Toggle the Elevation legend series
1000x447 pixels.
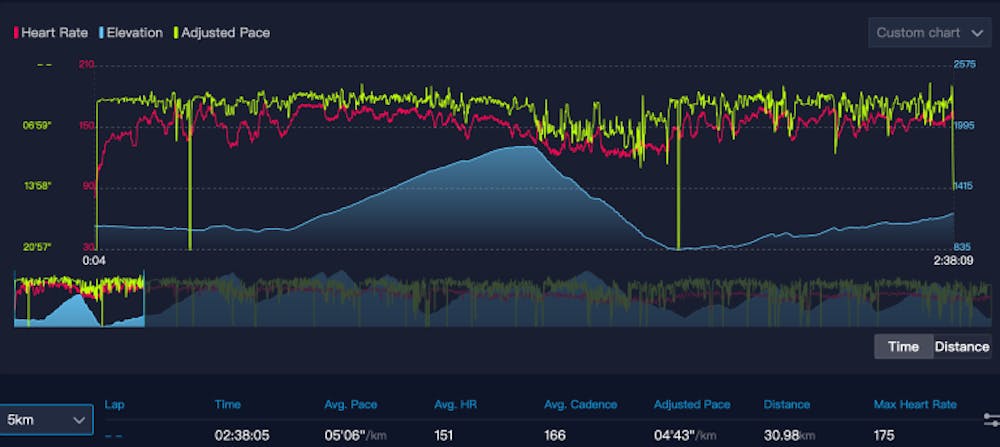click(133, 33)
